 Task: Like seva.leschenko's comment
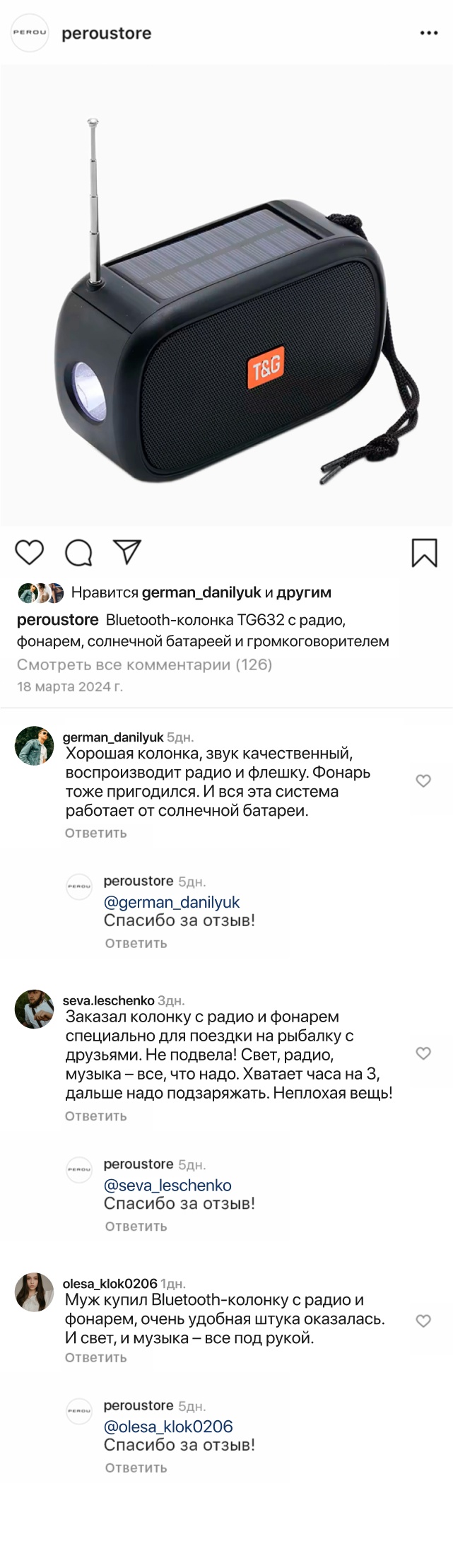423,1053
